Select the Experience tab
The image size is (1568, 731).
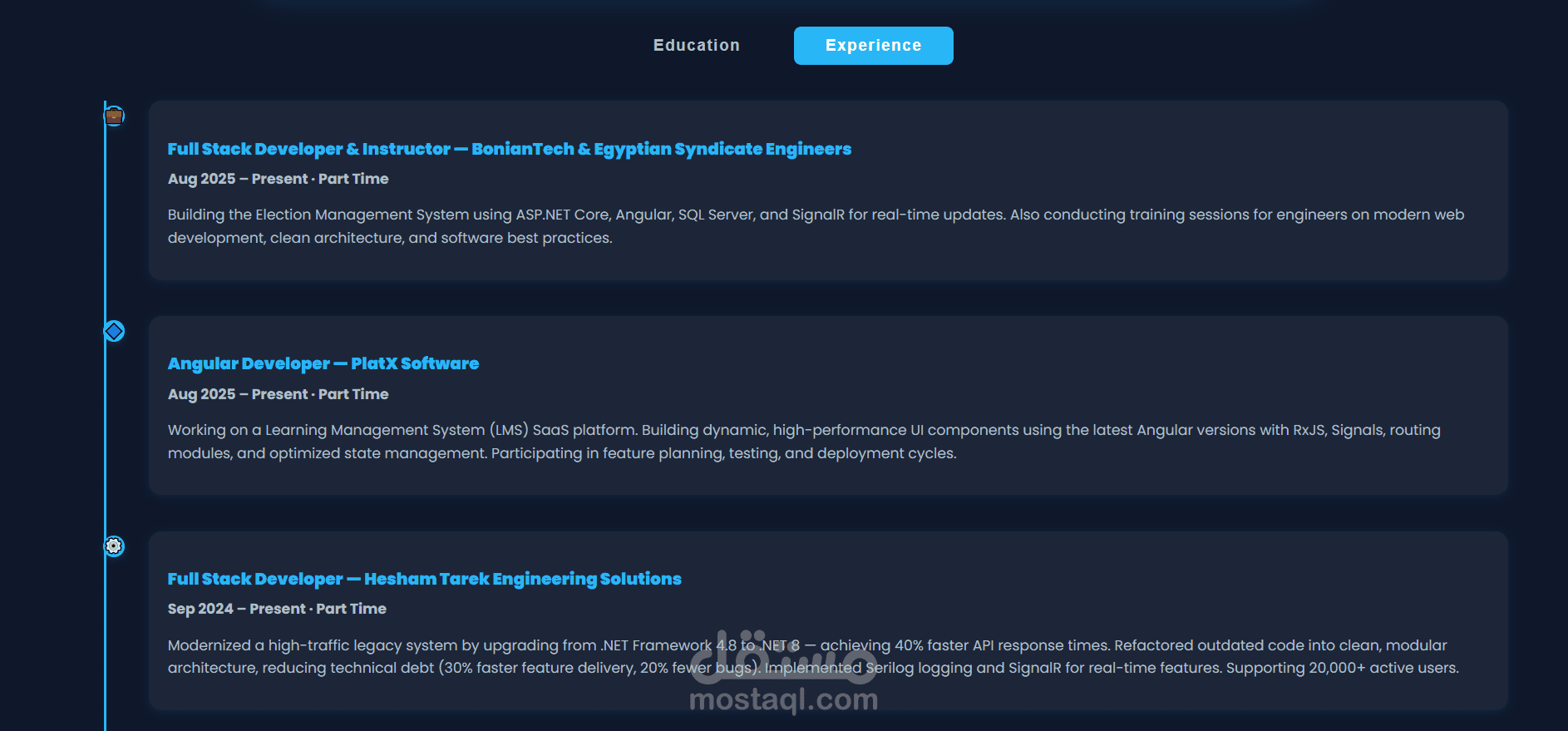(x=873, y=46)
